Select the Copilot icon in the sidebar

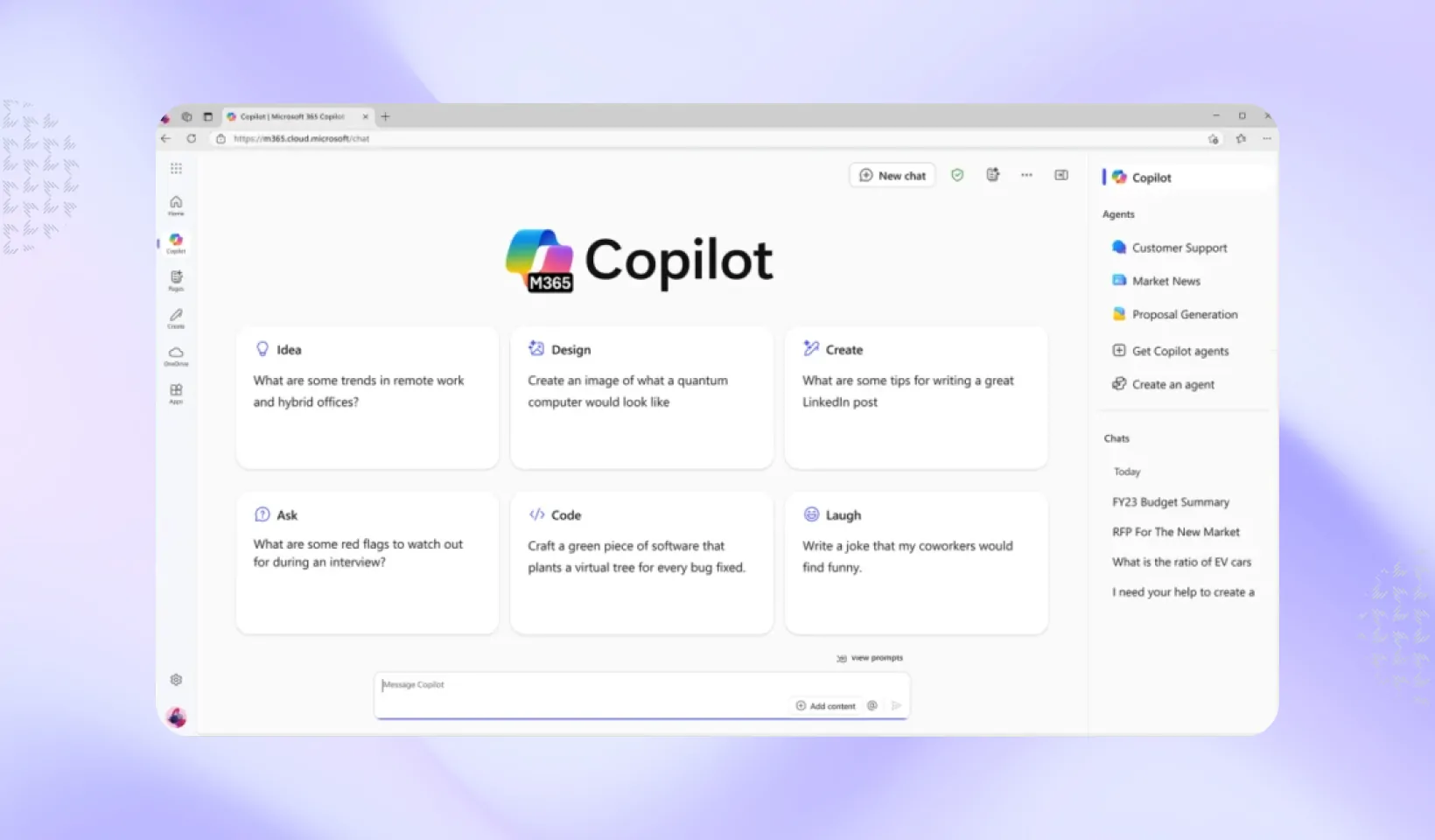[x=176, y=241]
